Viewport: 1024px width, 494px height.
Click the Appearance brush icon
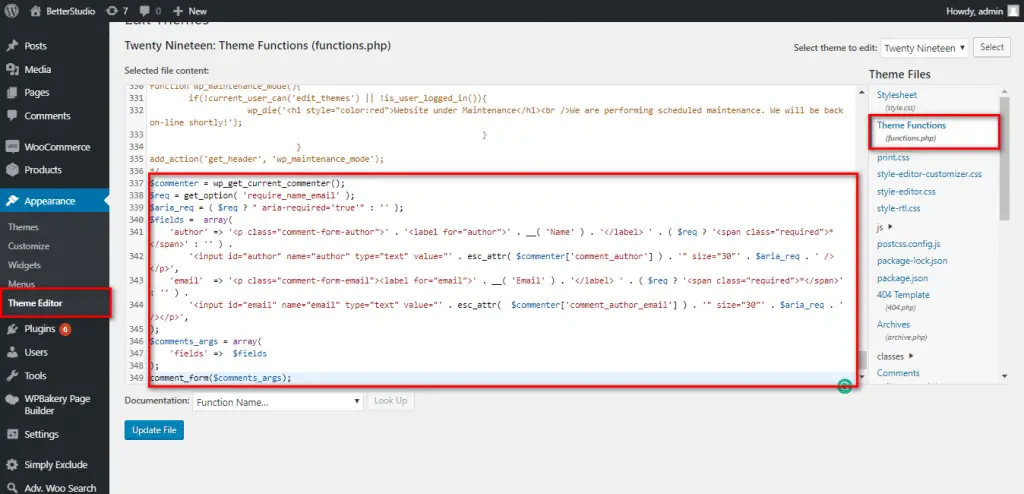(12, 201)
